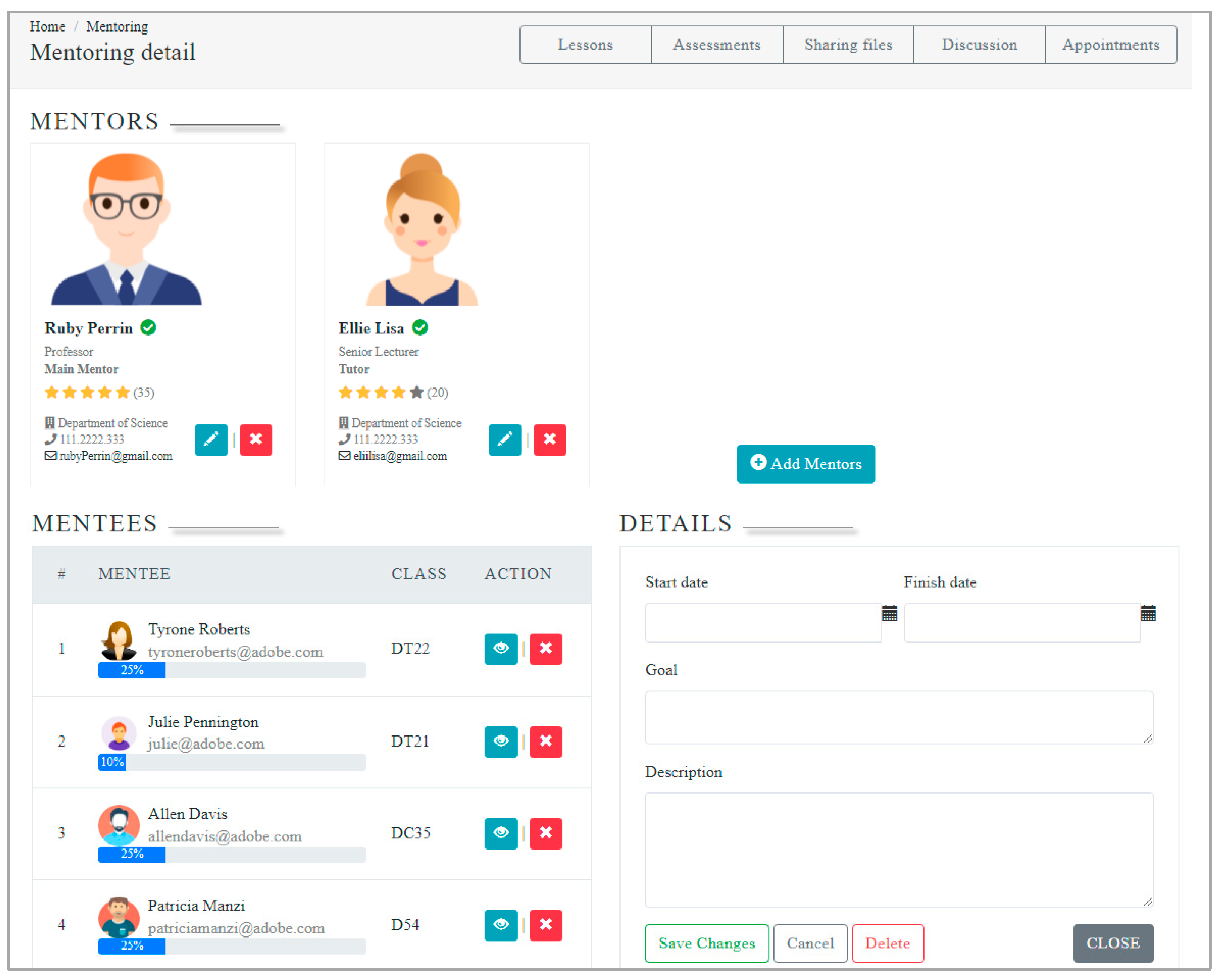Delete Ellie Lisa mentor card
1220x980 pixels.
549,440
